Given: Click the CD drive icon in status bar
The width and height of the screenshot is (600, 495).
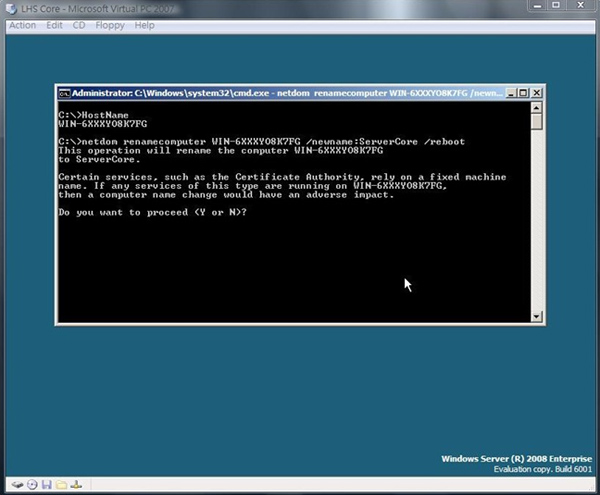Looking at the screenshot, I should click(31, 485).
